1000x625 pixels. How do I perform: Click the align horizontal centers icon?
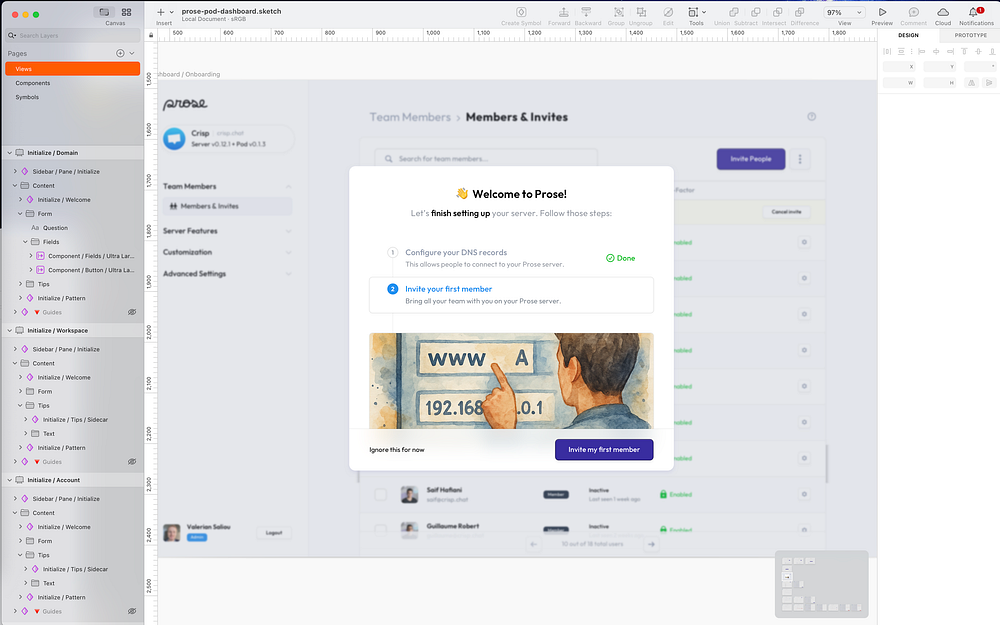[x=936, y=51]
